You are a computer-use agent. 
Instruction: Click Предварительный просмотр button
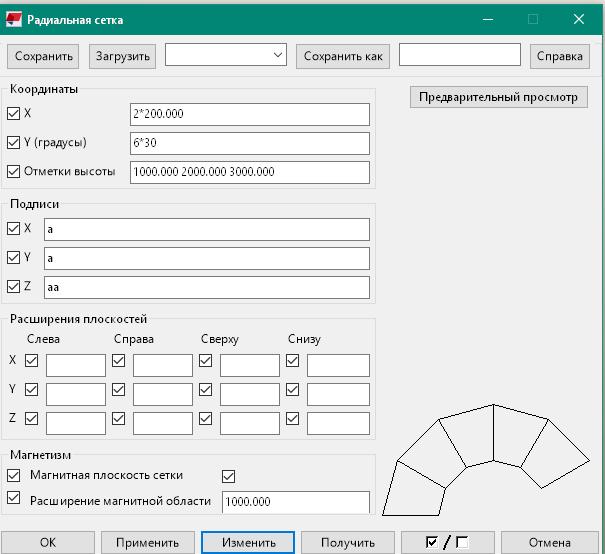click(x=498, y=97)
